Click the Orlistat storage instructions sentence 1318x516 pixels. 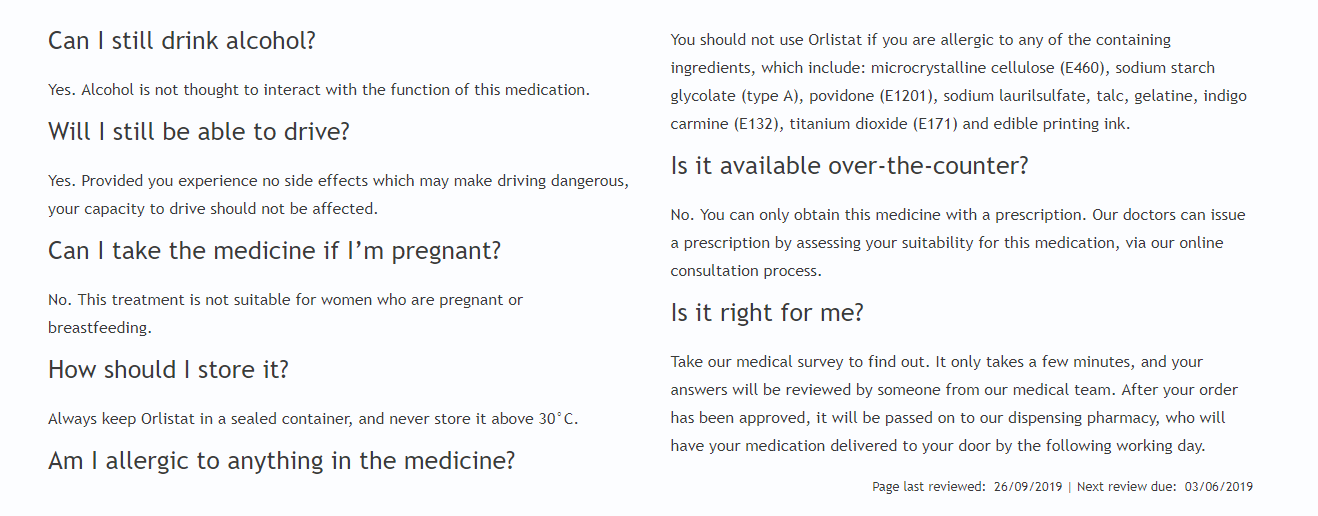(x=313, y=419)
